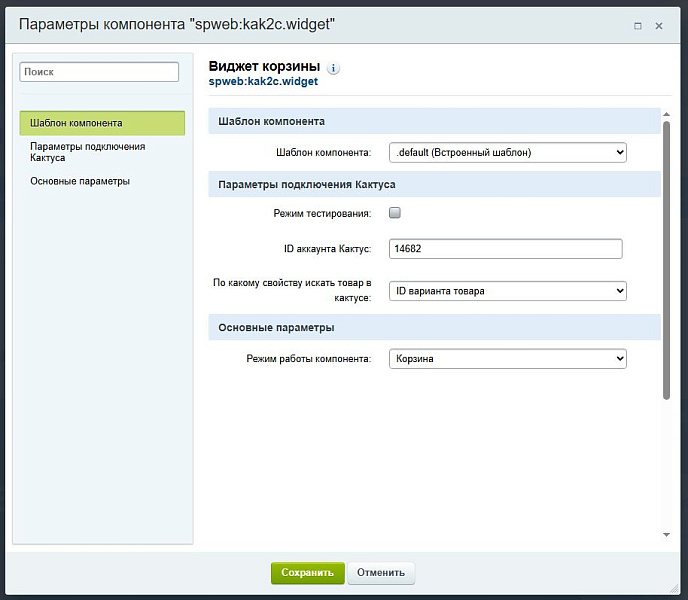
Task: Expand the 'ID варианта товара' property dropdown
Action: pyautogui.click(x=507, y=291)
